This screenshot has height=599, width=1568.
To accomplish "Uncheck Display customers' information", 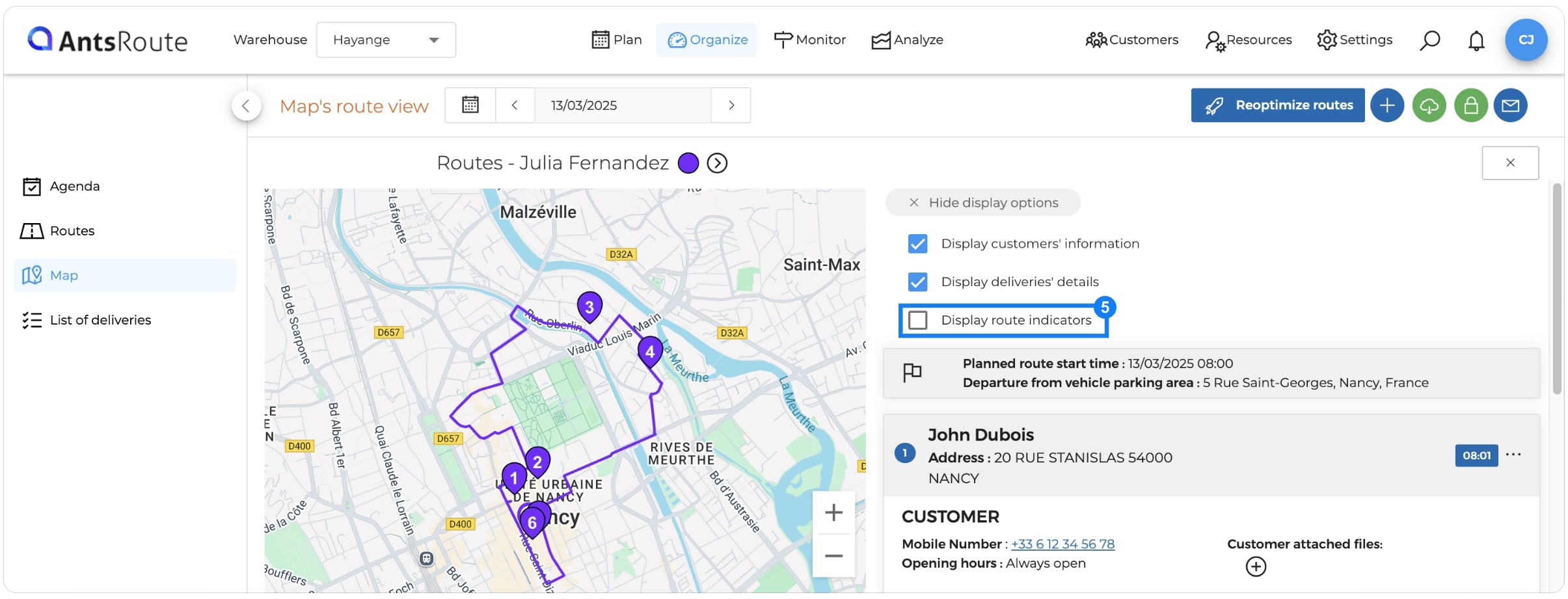I will point(917,243).
